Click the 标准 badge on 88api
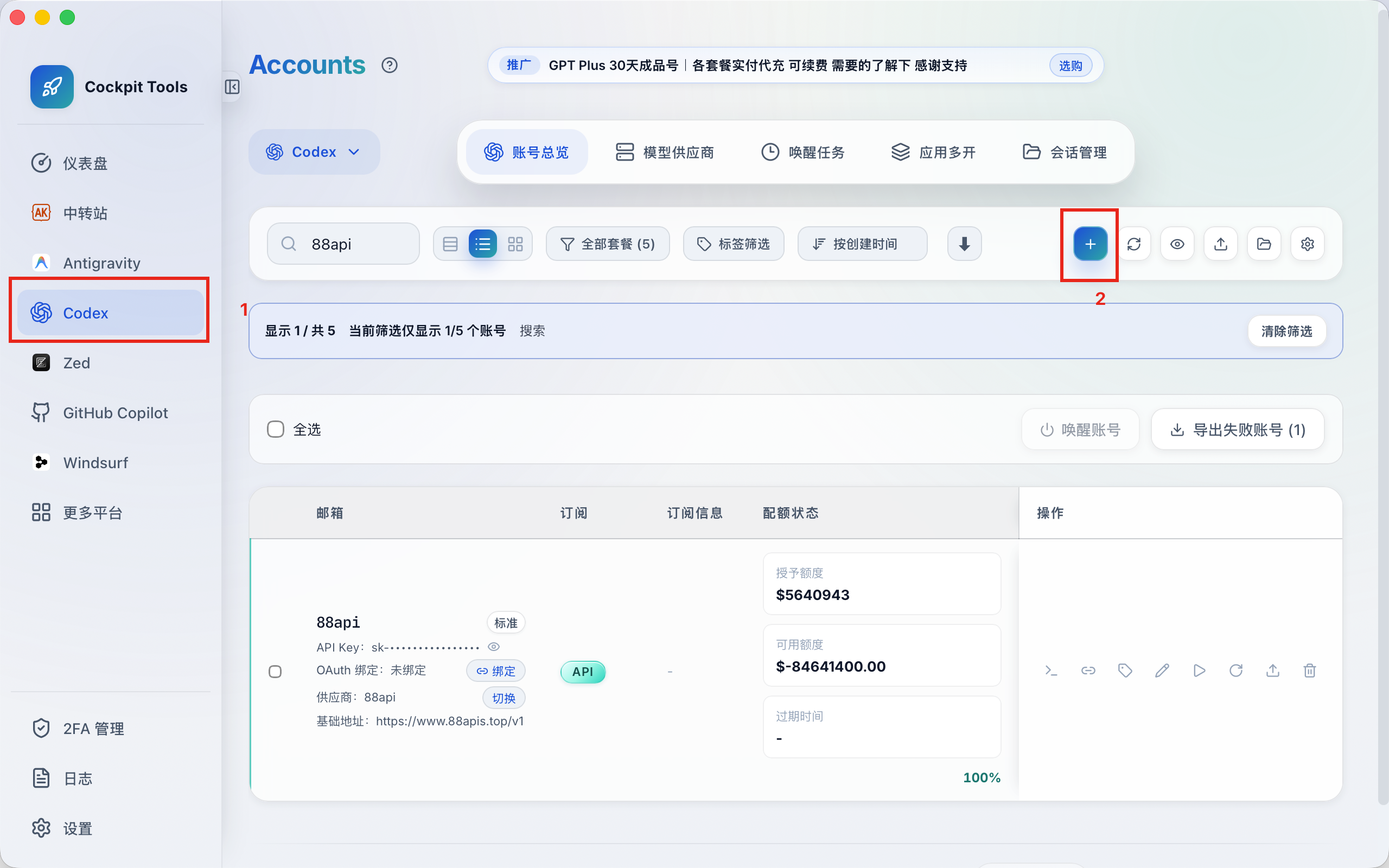The width and height of the screenshot is (1389, 868). point(506,623)
